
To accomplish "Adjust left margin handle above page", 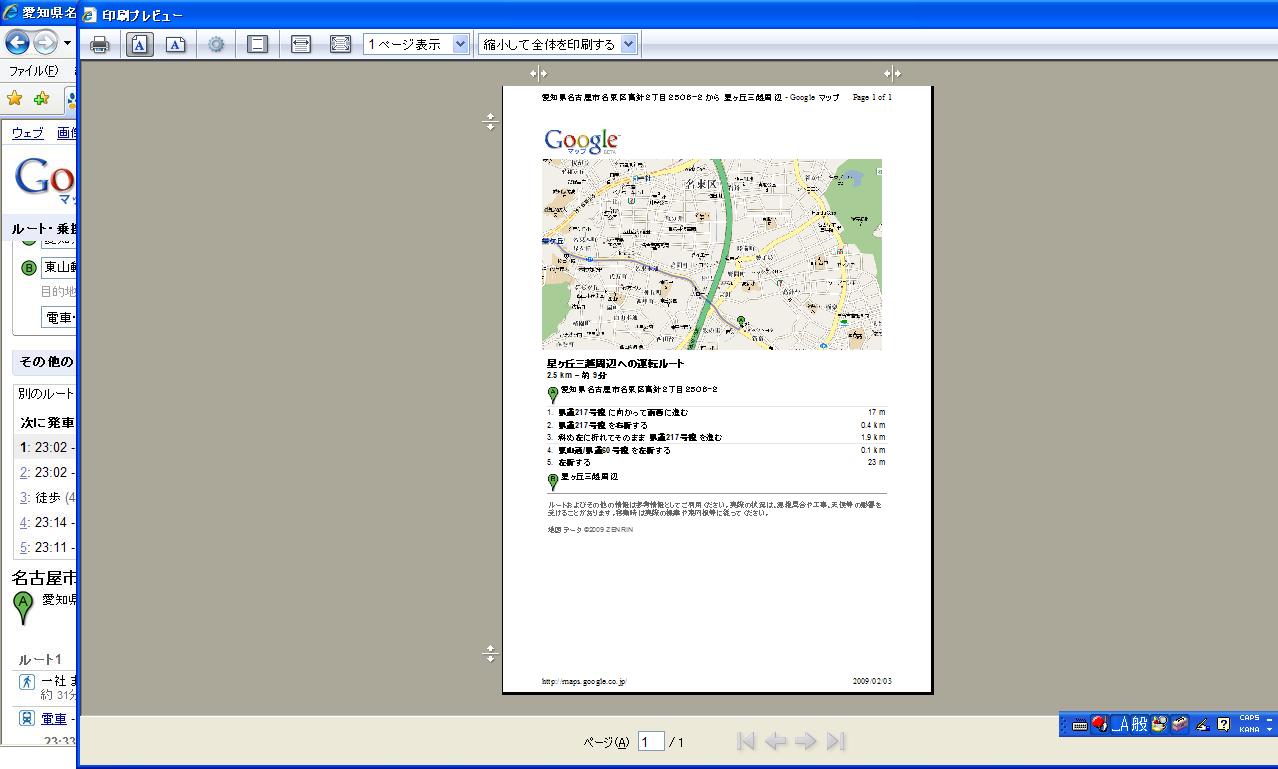I will pos(538,73).
